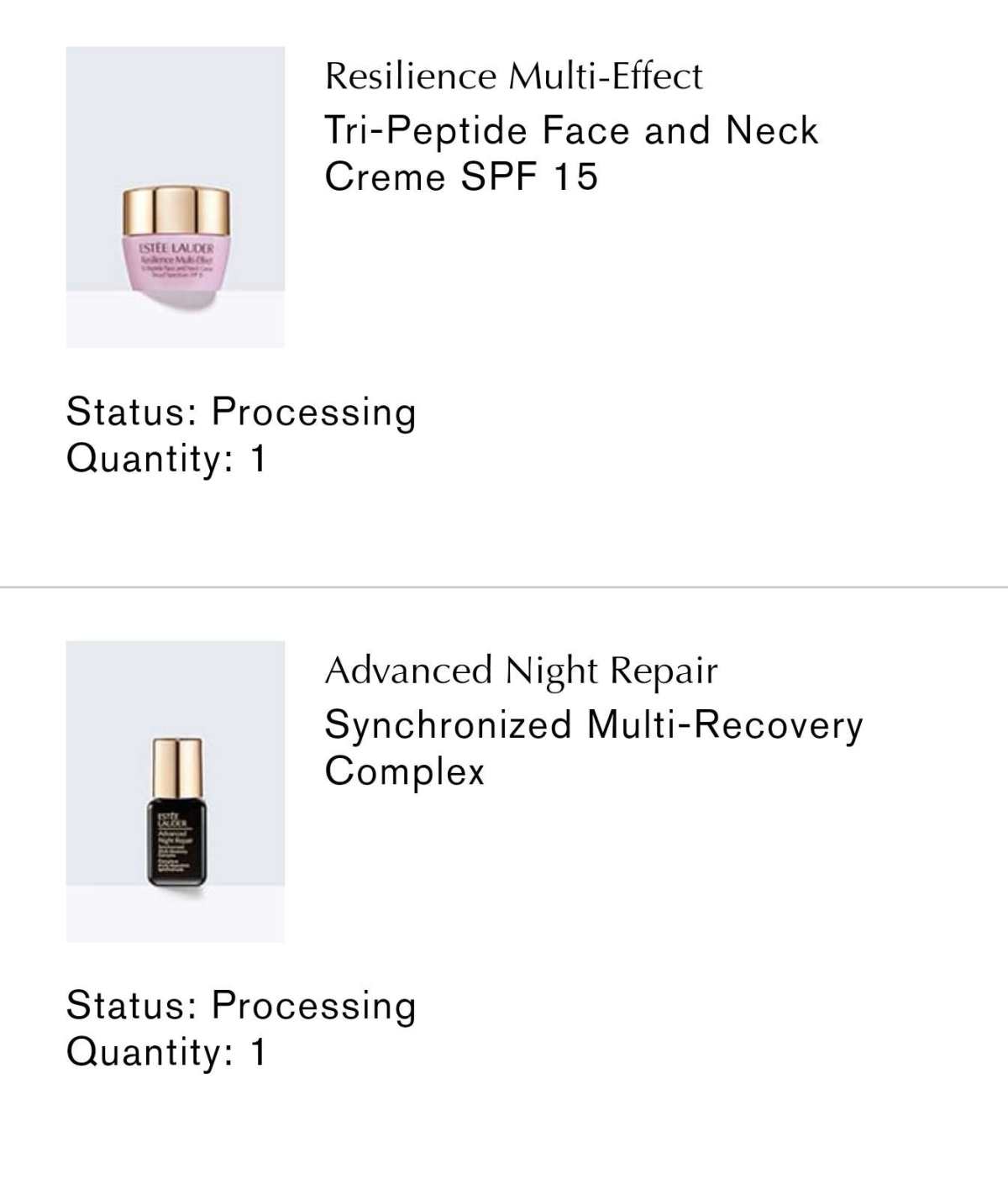The width and height of the screenshot is (1008, 1179).
Task: Click the divider line between the order items
Action: [504, 587]
